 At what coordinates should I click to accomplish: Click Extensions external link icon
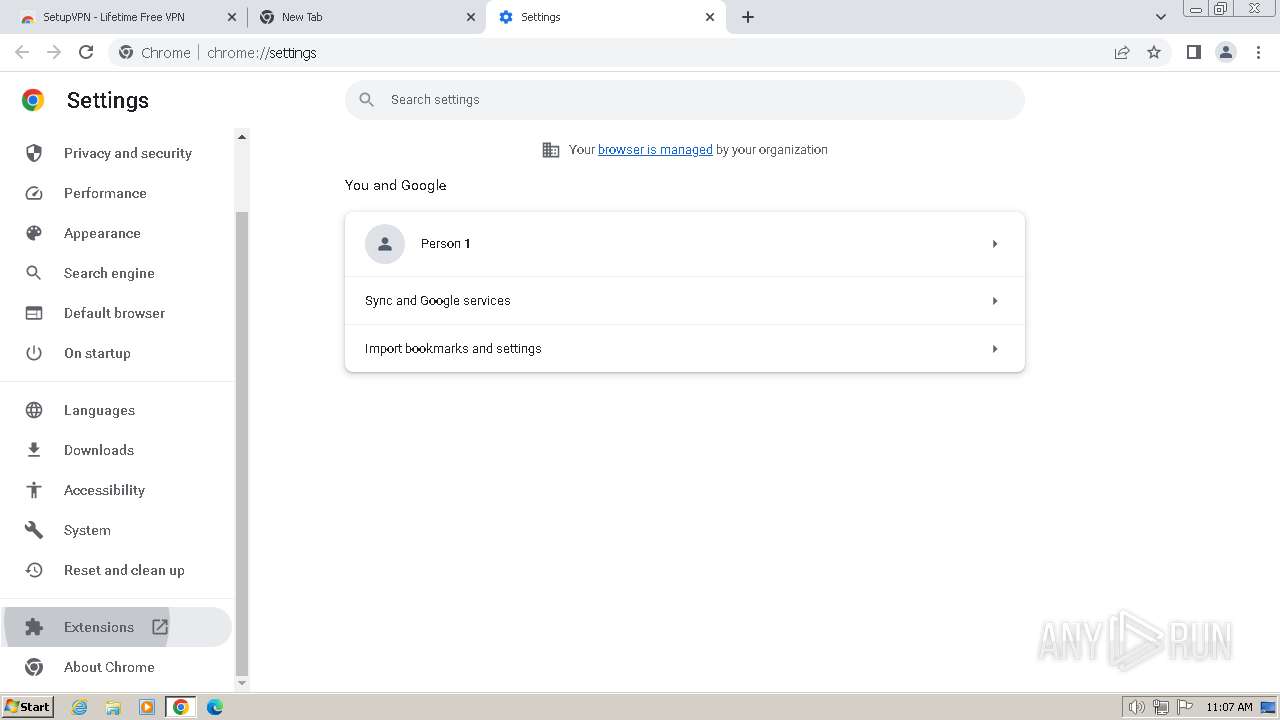pos(160,627)
